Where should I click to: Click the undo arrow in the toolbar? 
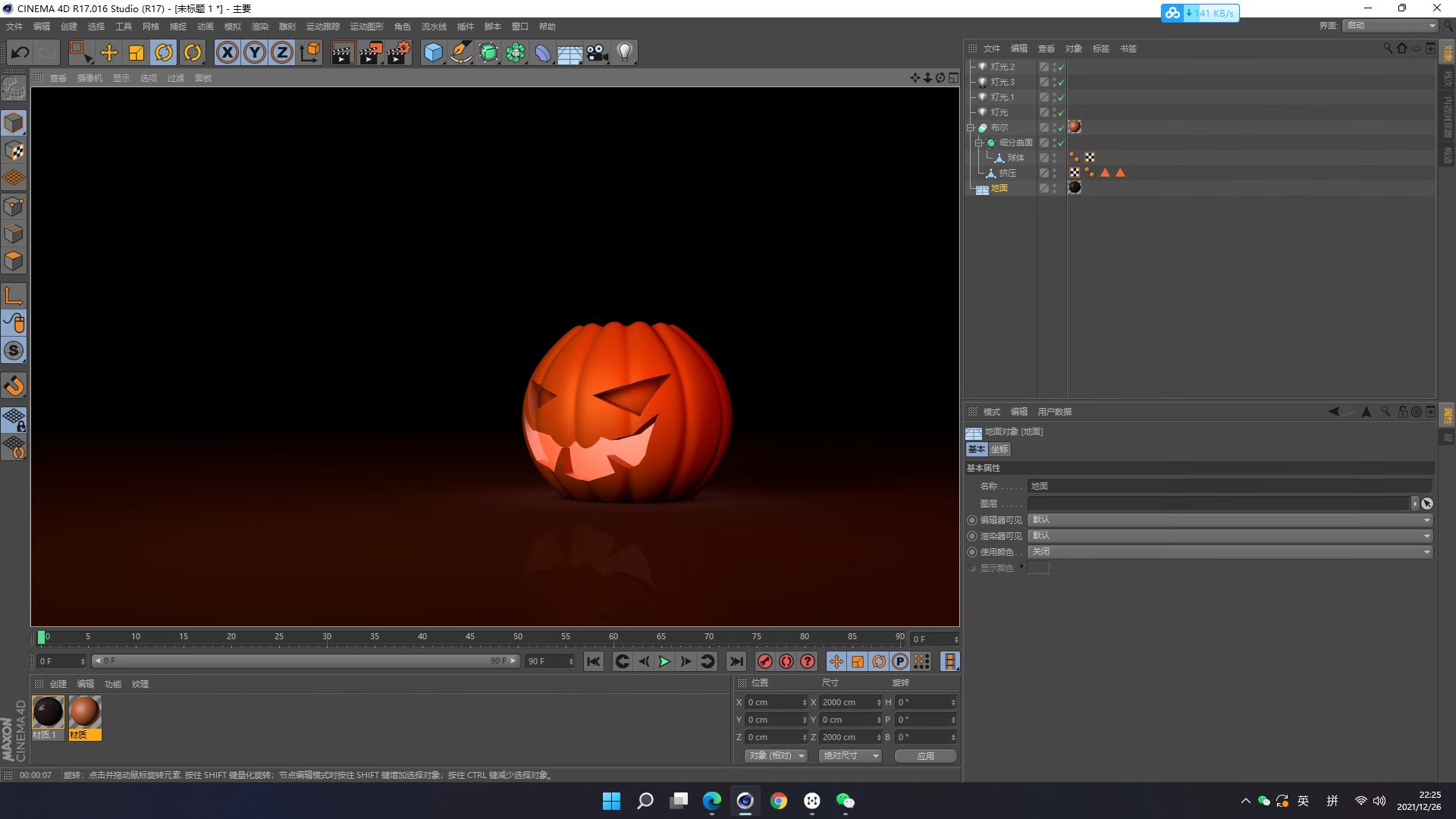pyautogui.click(x=20, y=52)
